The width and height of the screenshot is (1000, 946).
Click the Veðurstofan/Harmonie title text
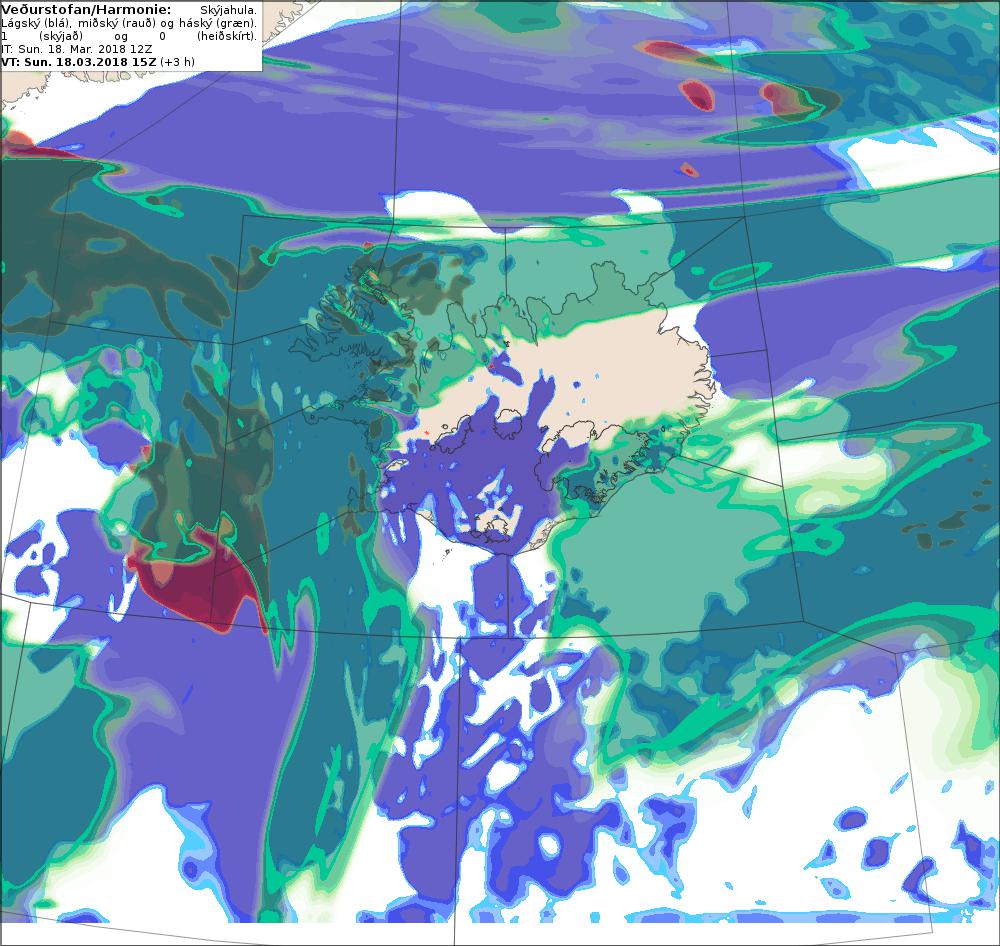click(x=86, y=10)
